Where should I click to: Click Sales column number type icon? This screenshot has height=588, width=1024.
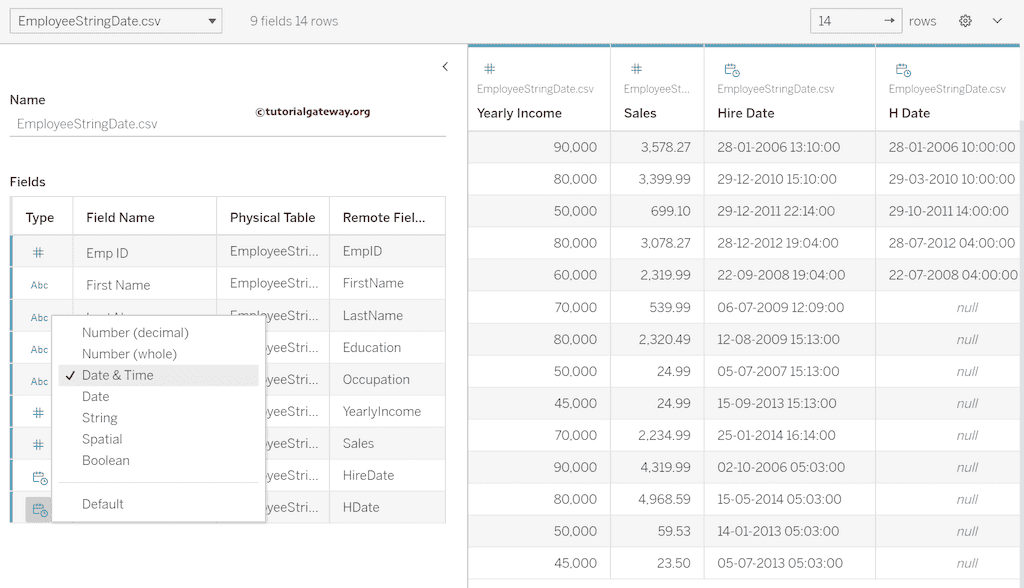(636, 69)
